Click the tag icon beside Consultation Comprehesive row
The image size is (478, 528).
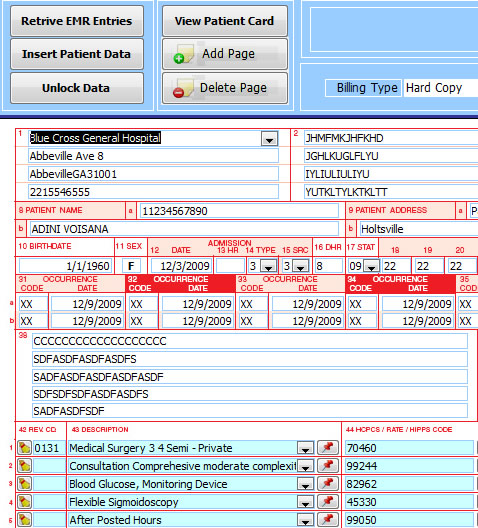(x=24, y=466)
